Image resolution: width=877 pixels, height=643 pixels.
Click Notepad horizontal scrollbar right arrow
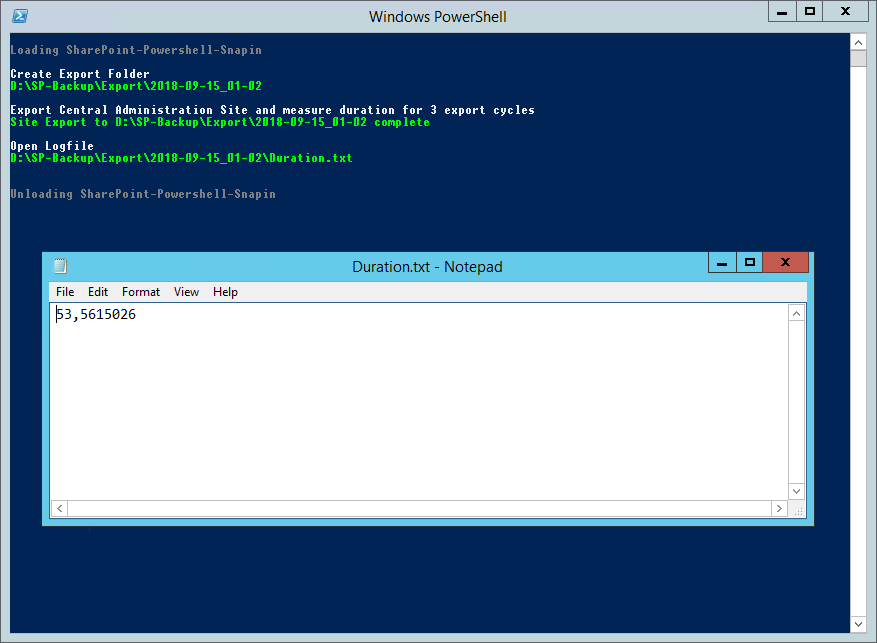click(779, 508)
